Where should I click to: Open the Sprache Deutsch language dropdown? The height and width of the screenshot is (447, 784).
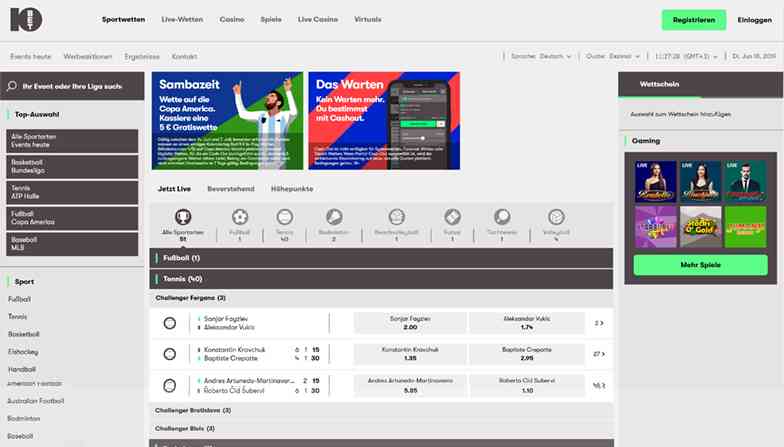point(540,56)
